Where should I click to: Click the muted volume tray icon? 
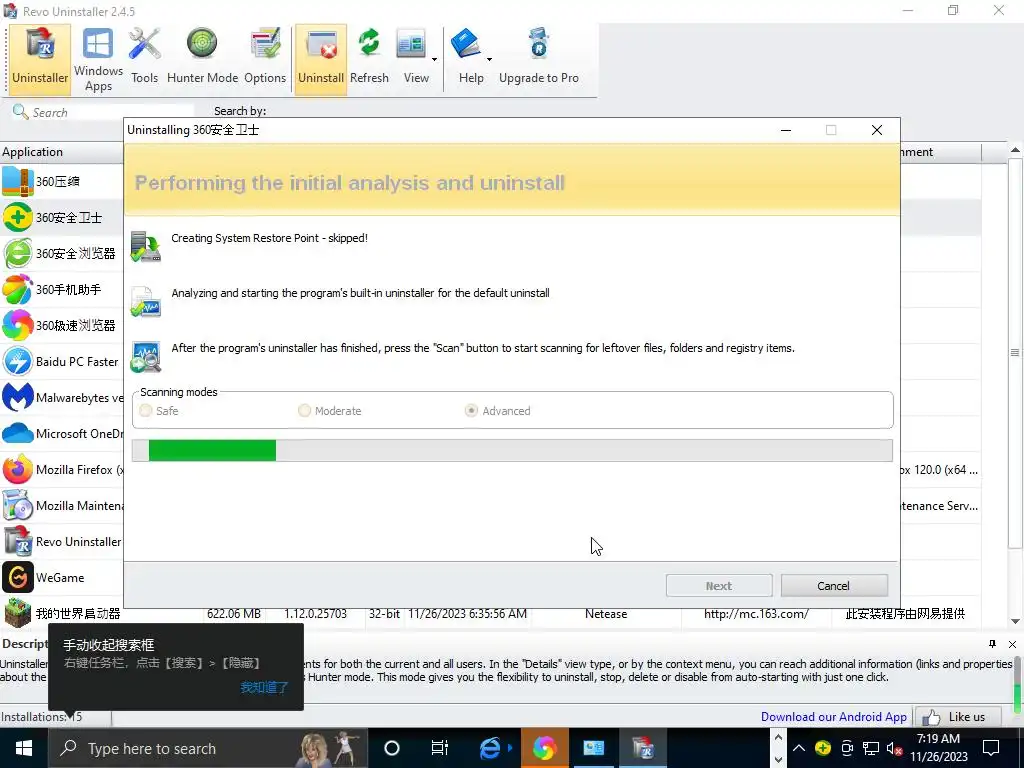(894, 748)
